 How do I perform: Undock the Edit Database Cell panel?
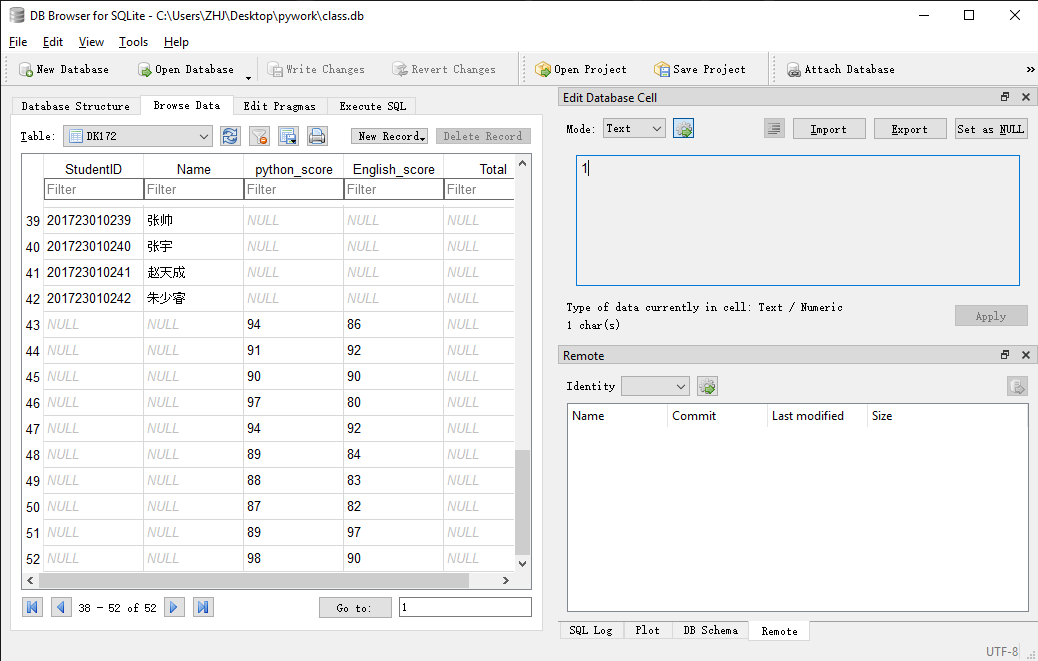pyautogui.click(x=1005, y=97)
